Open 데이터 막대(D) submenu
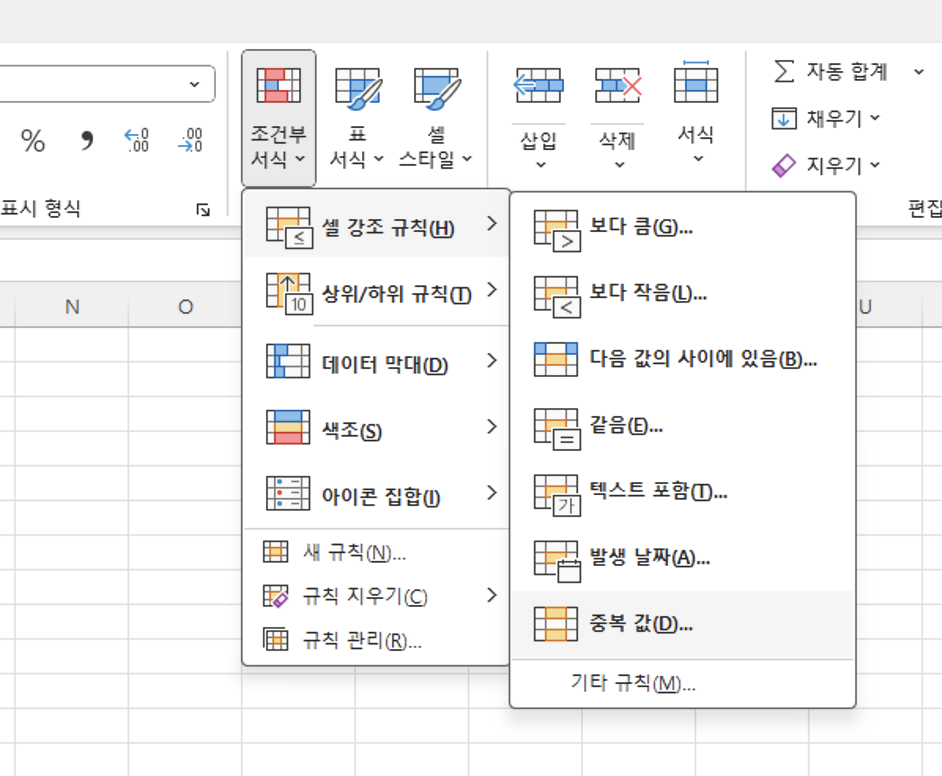 pos(376,362)
